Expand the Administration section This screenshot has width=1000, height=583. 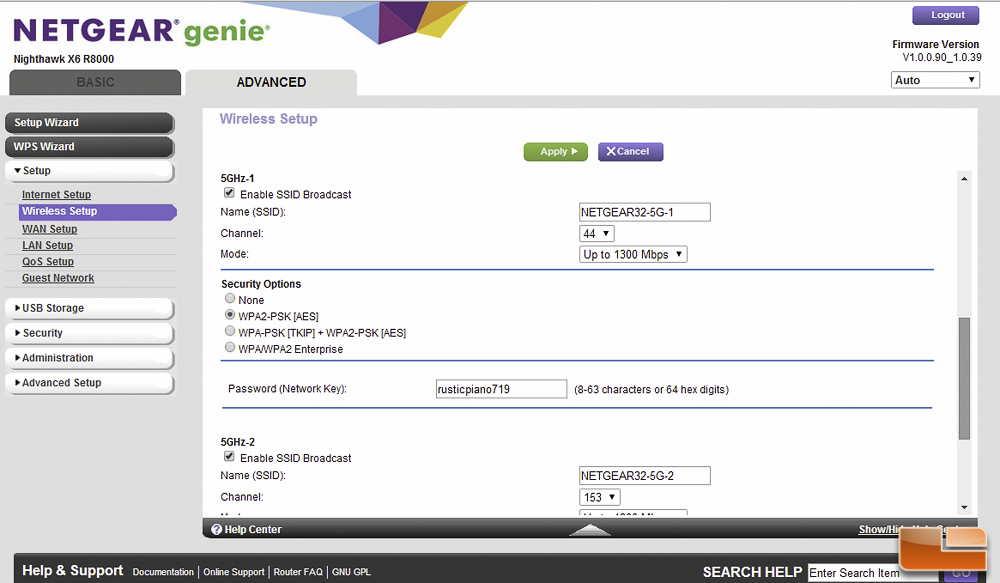coord(89,358)
